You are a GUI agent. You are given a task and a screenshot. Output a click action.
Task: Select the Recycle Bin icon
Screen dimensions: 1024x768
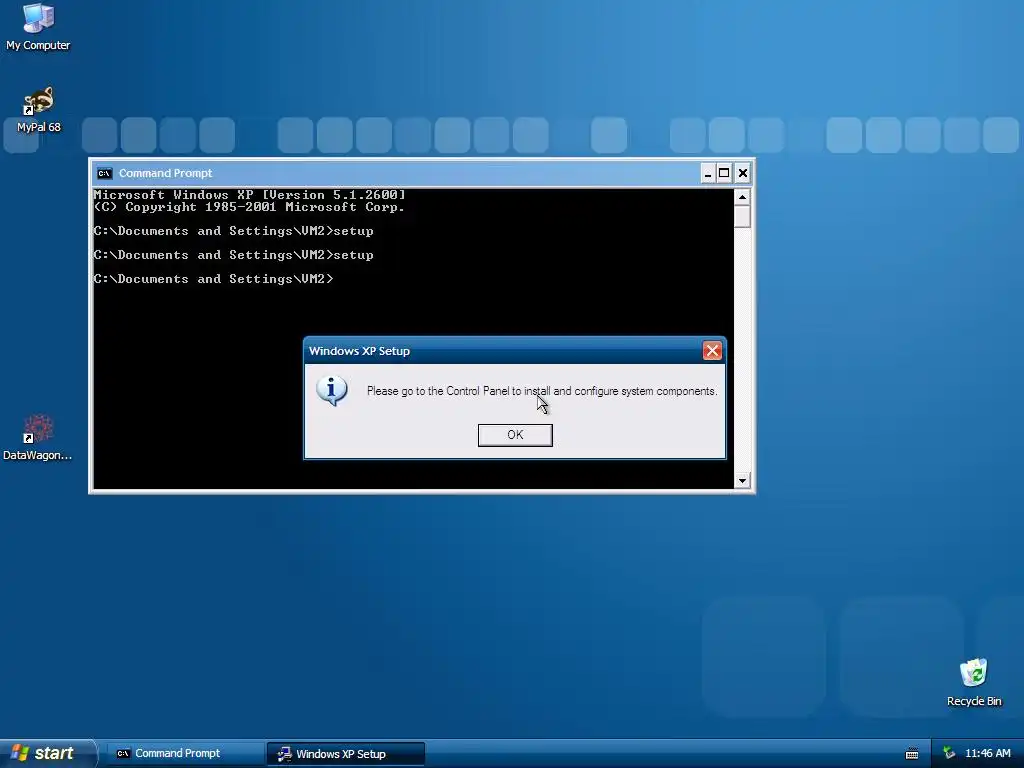click(x=974, y=682)
